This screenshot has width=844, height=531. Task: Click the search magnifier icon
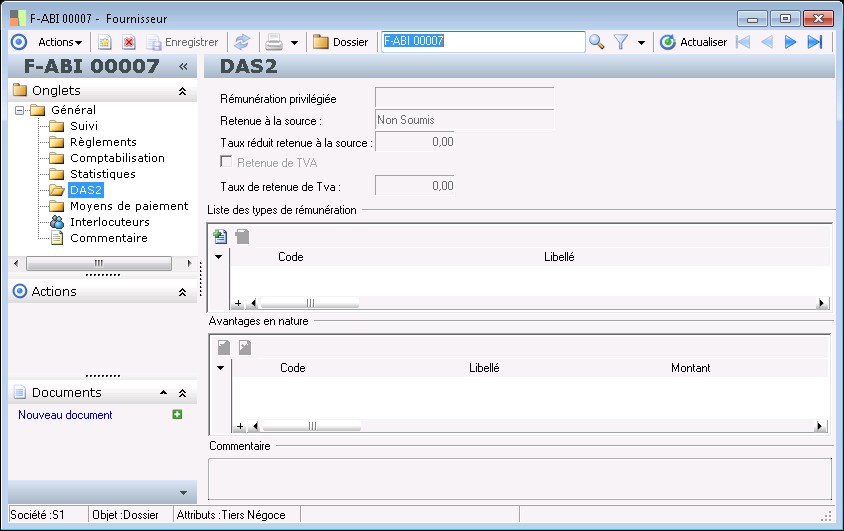(x=597, y=42)
